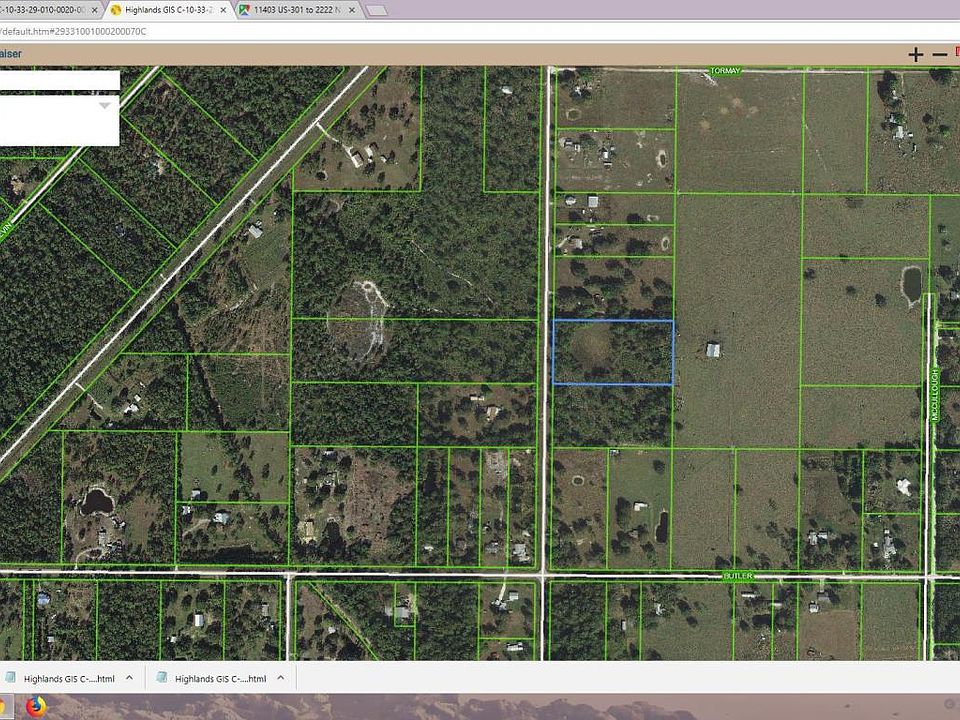
Task: Select the blue-outlined highlighted parcel on the map
Action: tap(613, 352)
